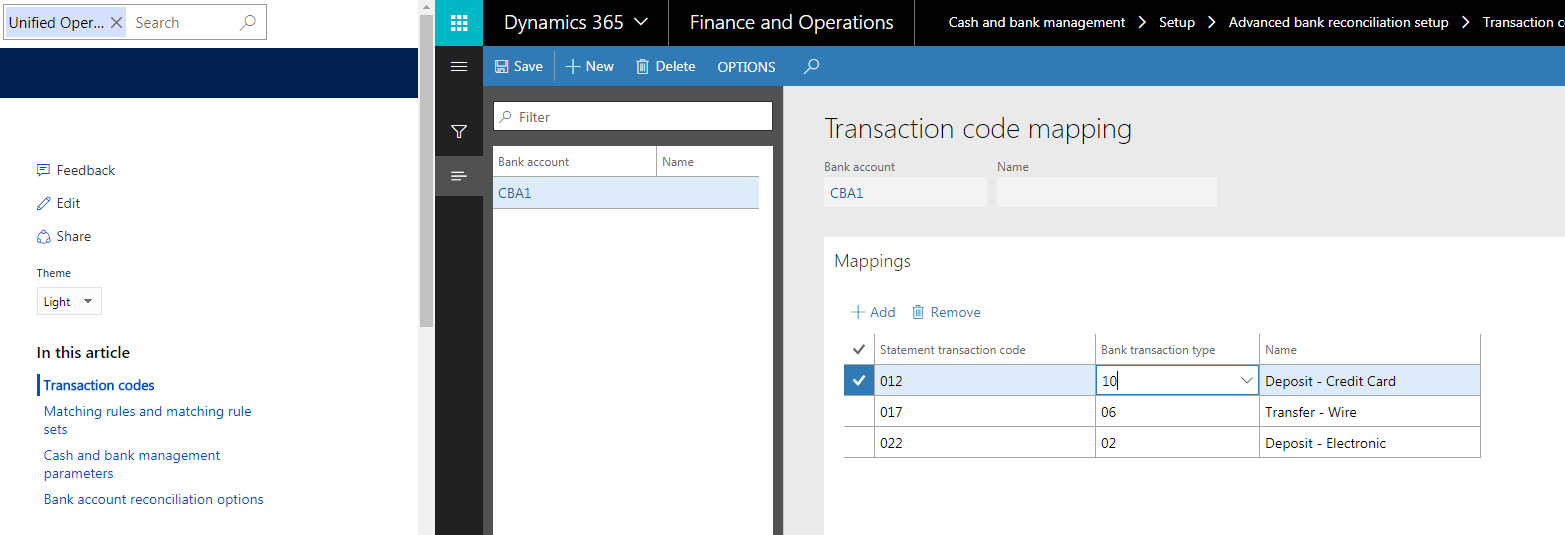The image size is (1565, 535).
Task: Click the Save button
Action: pyautogui.click(x=519, y=66)
